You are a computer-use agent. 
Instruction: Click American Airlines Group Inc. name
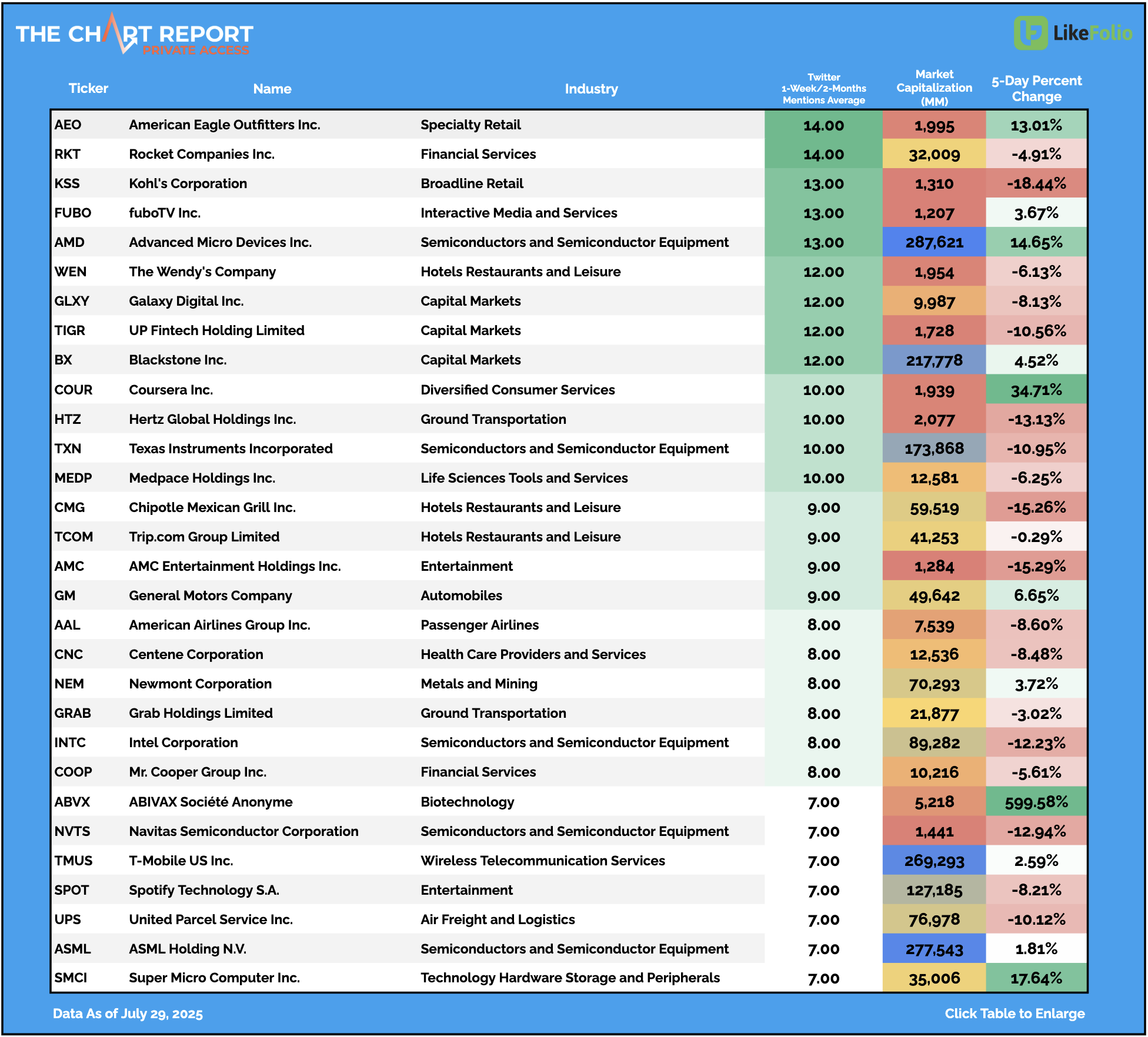(219, 625)
